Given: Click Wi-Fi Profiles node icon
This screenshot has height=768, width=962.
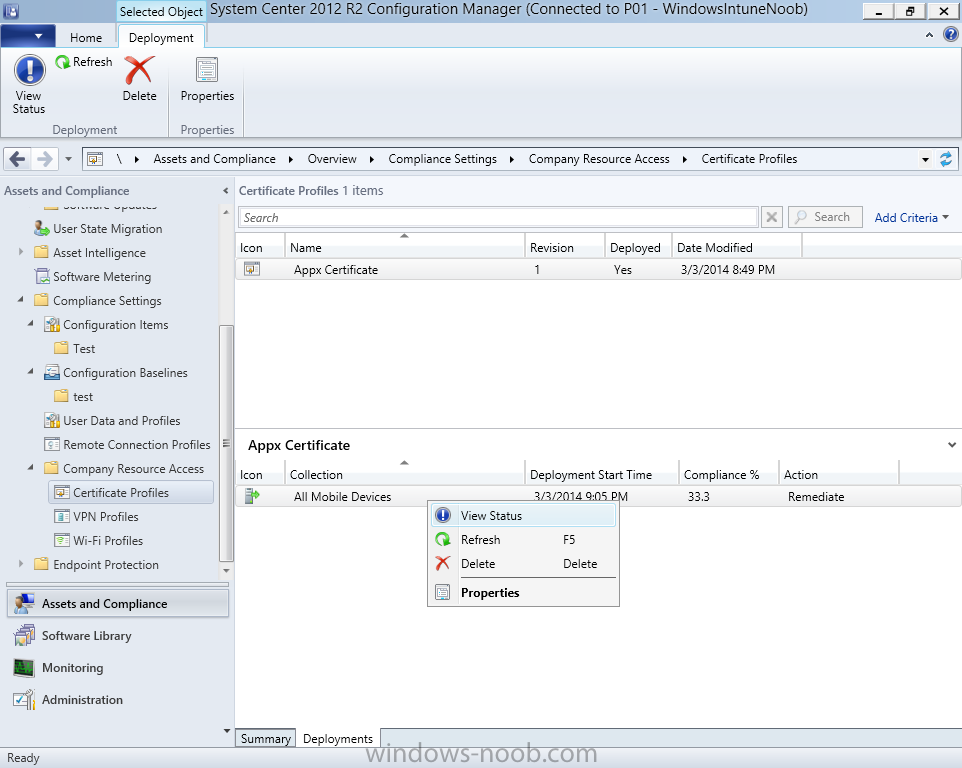Looking at the screenshot, I should pos(61,540).
